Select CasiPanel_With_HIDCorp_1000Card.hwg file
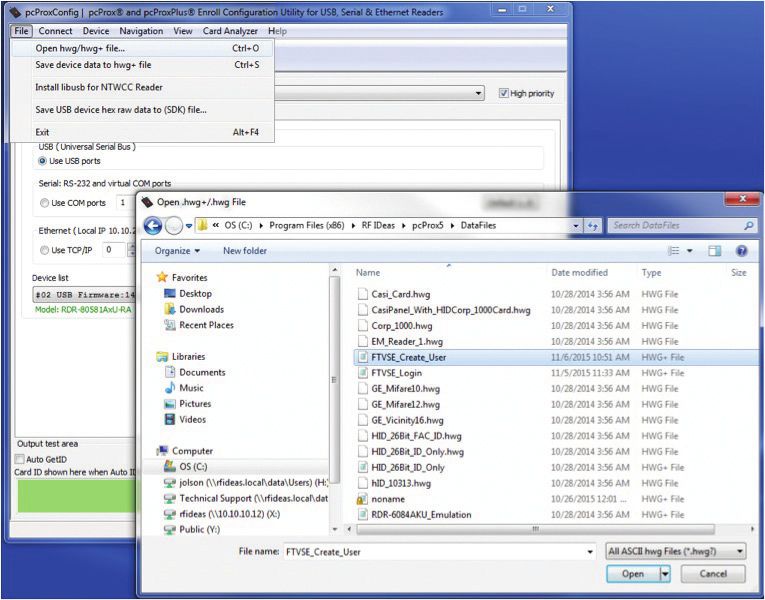765x600 pixels. point(450,310)
